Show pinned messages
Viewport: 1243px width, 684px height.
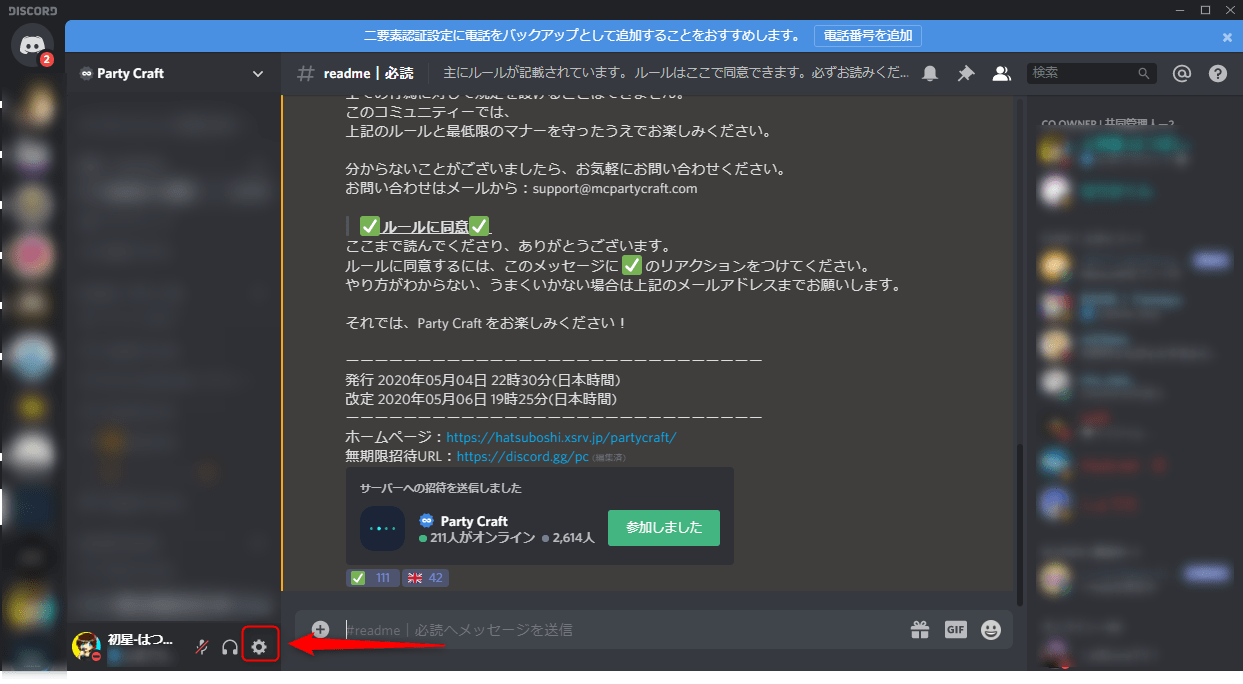point(965,73)
